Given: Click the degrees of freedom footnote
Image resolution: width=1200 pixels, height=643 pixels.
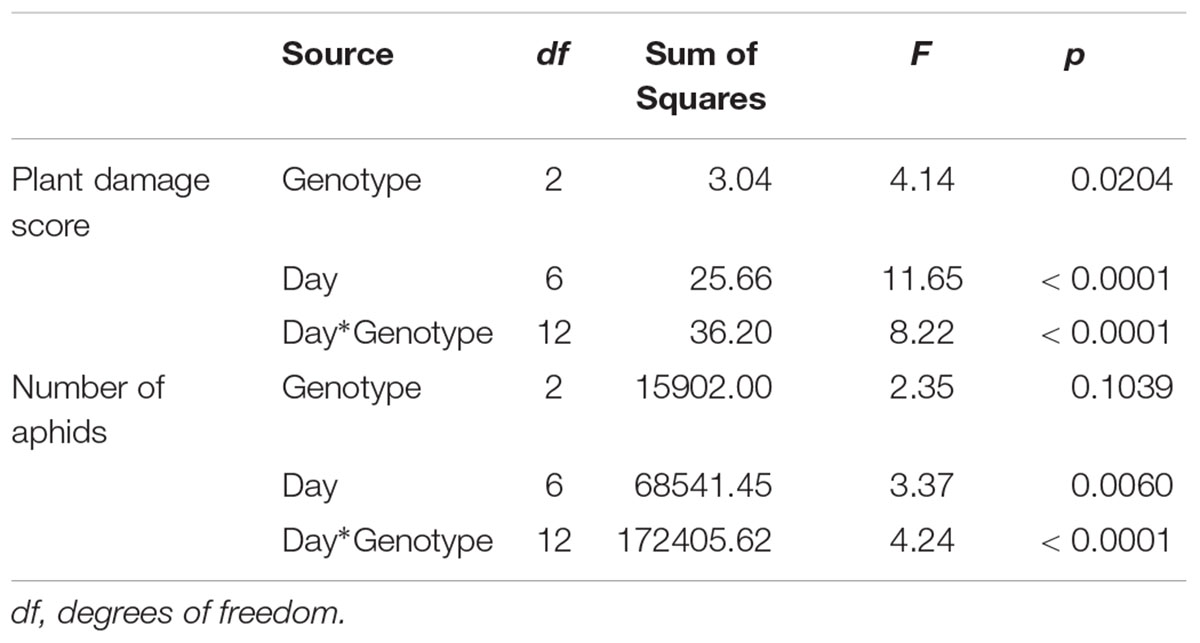Looking at the screenshot, I should click(x=178, y=613).
